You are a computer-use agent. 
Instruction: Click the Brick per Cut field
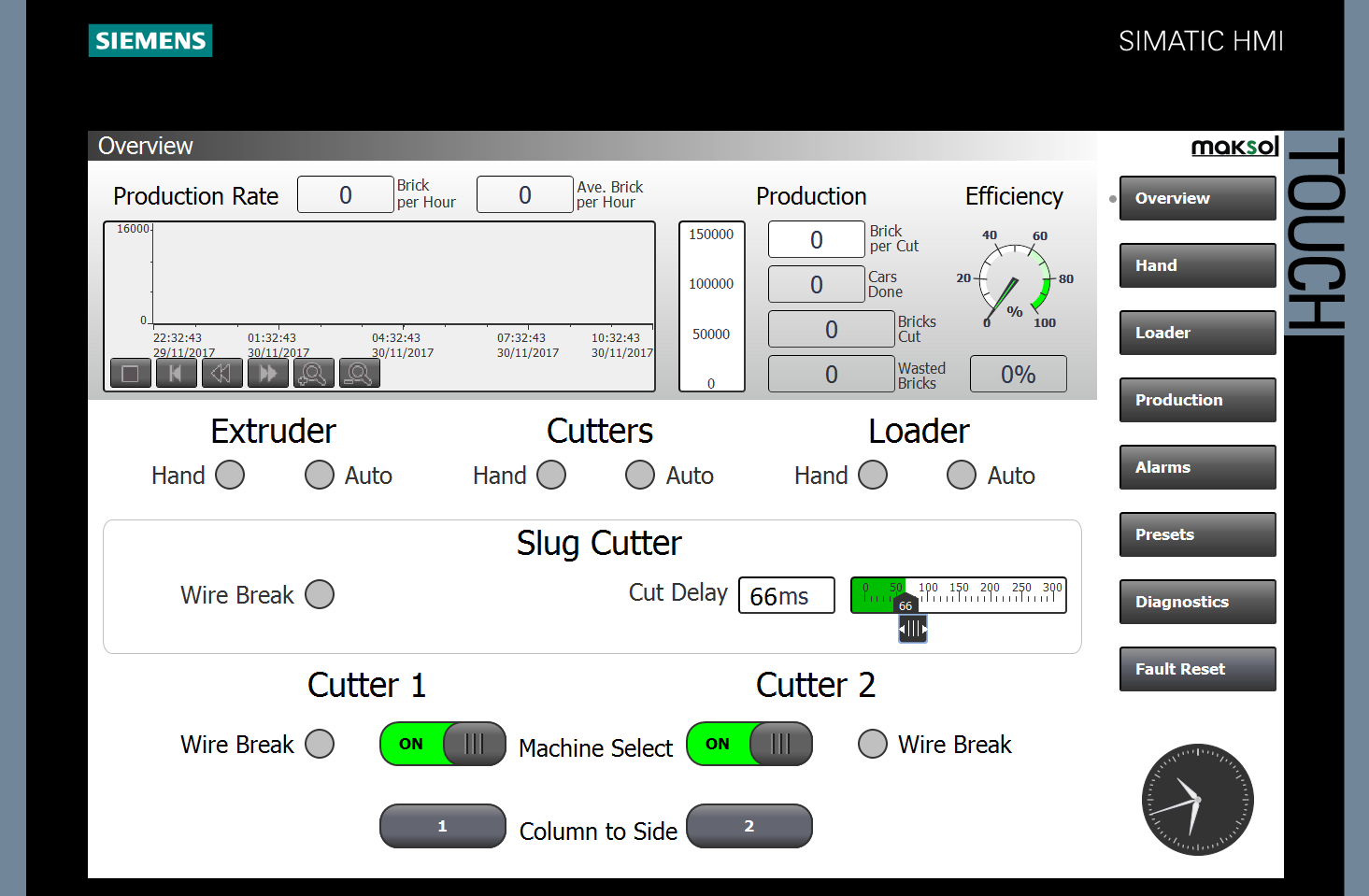(x=817, y=239)
